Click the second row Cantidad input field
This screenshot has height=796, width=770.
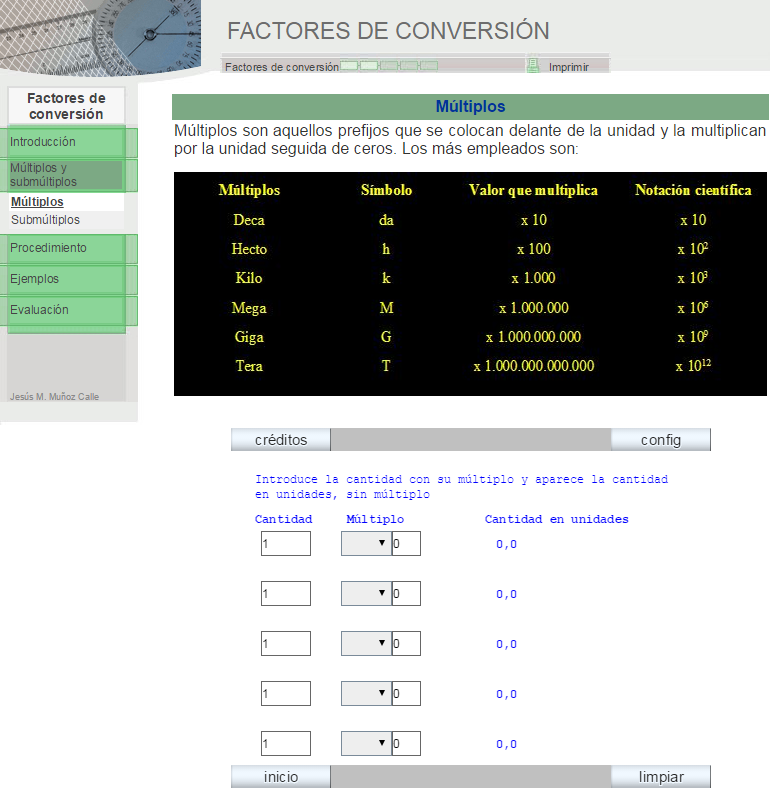285,594
